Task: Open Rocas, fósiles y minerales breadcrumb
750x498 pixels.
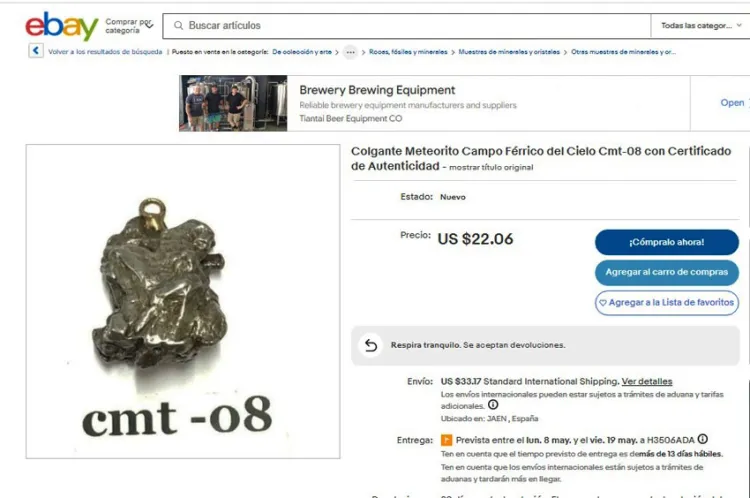Action: (408, 52)
